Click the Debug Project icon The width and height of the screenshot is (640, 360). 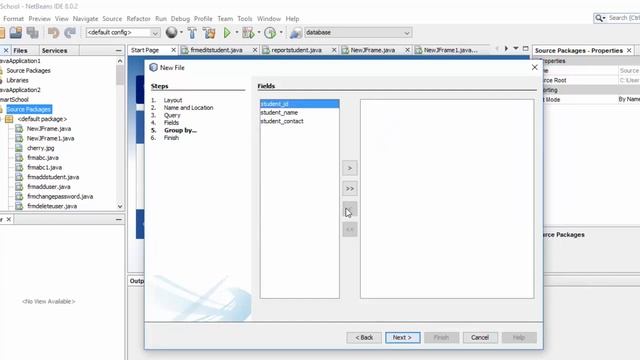coord(248,32)
